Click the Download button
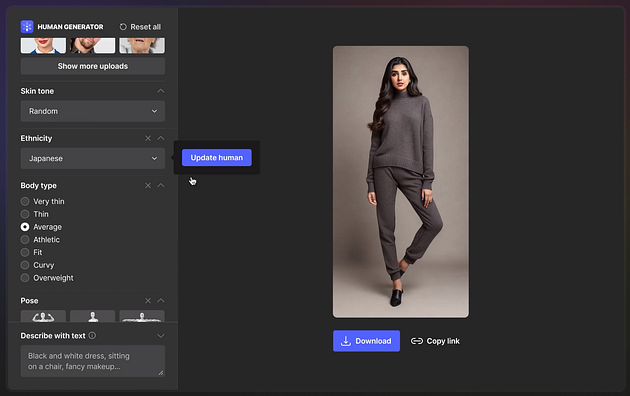The image size is (630, 396). click(366, 341)
